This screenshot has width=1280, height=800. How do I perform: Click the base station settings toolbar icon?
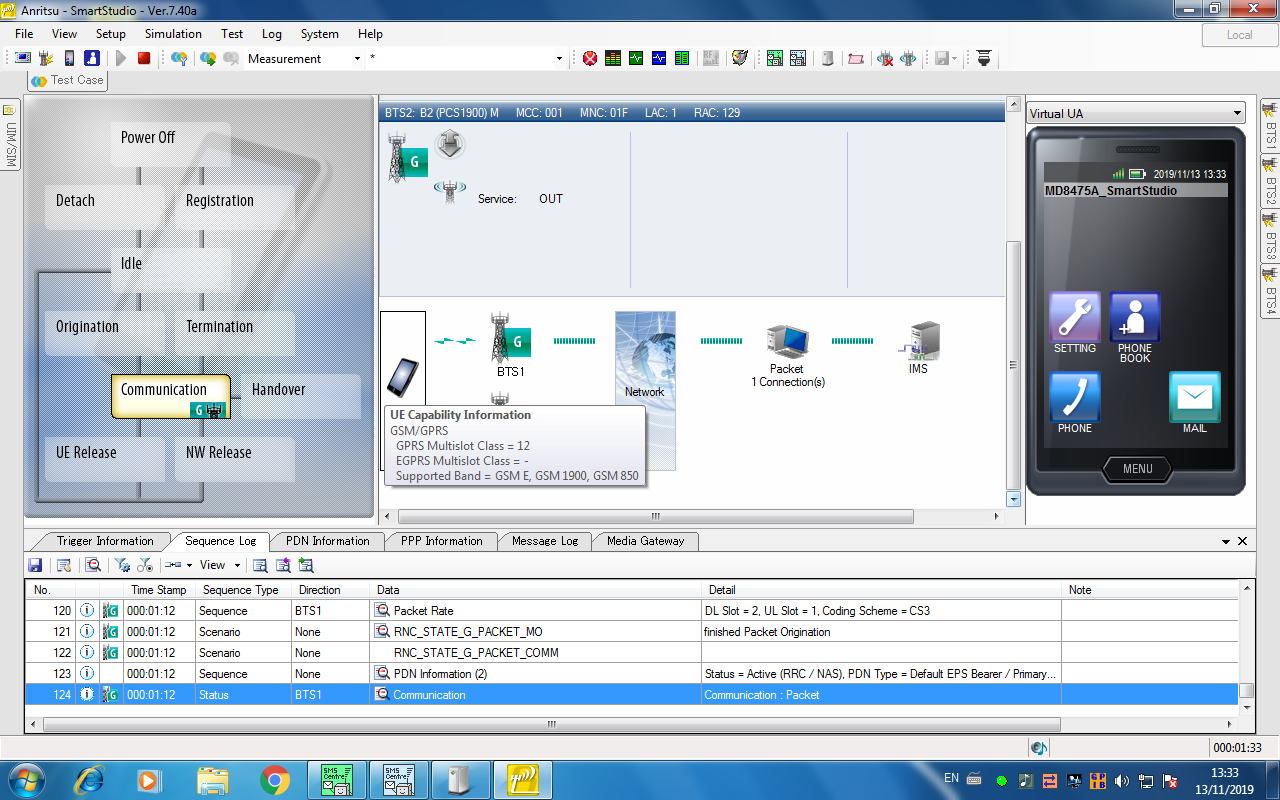pyautogui.click(x=45, y=58)
